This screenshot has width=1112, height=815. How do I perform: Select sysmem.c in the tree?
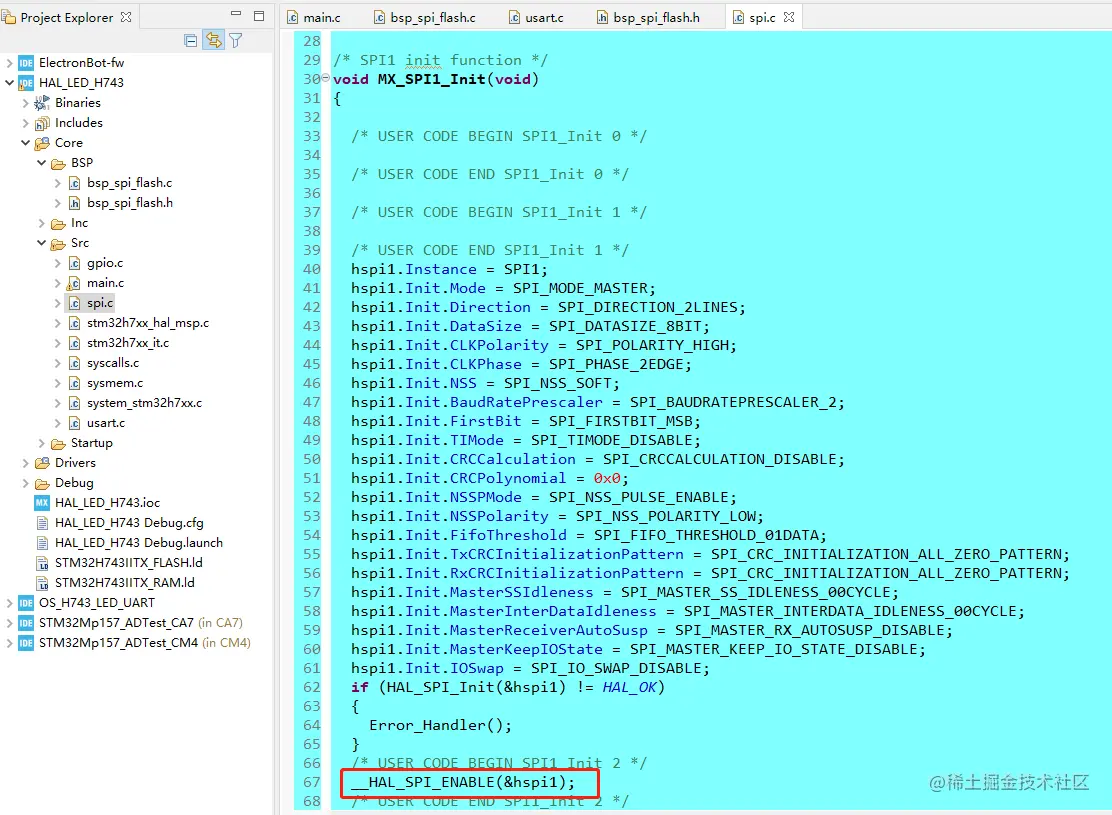pos(115,382)
